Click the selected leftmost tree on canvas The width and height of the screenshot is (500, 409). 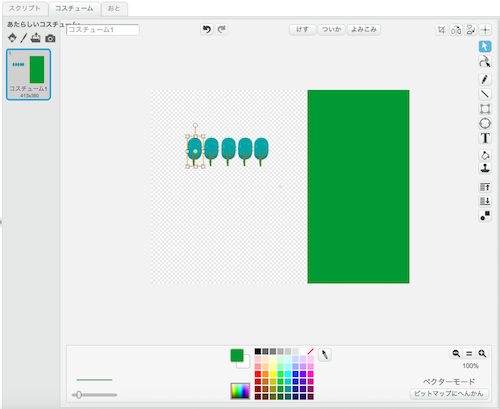point(195,151)
